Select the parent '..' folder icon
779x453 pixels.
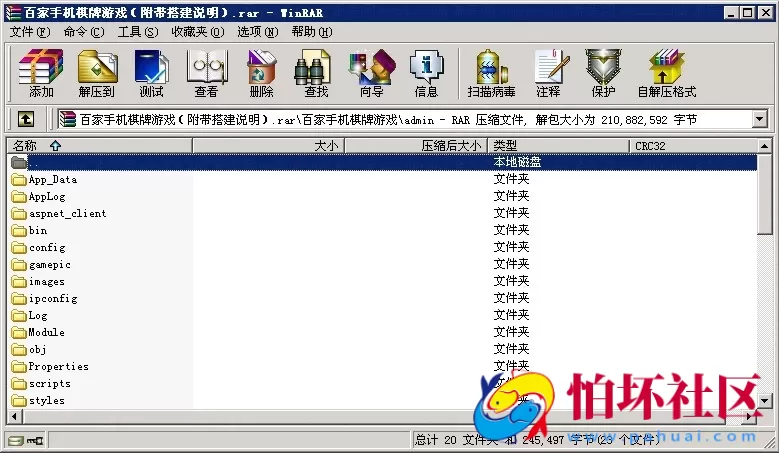point(19,162)
